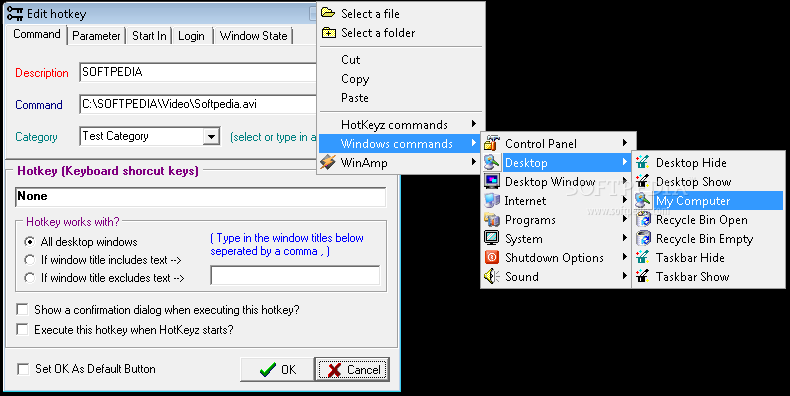The height and width of the screenshot is (396, 790).
Task: Expand System submenu arrow
Action: point(625,238)
